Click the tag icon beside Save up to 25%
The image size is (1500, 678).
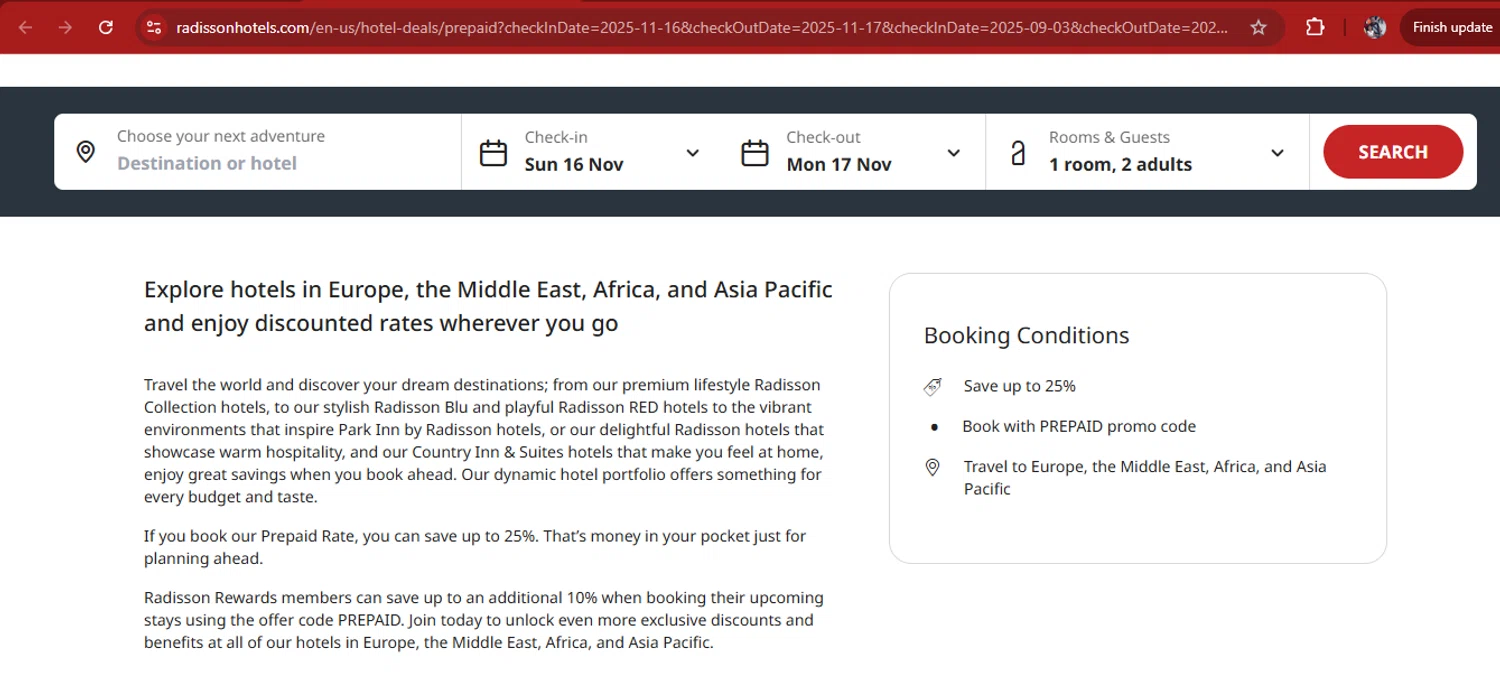point(932,386)
